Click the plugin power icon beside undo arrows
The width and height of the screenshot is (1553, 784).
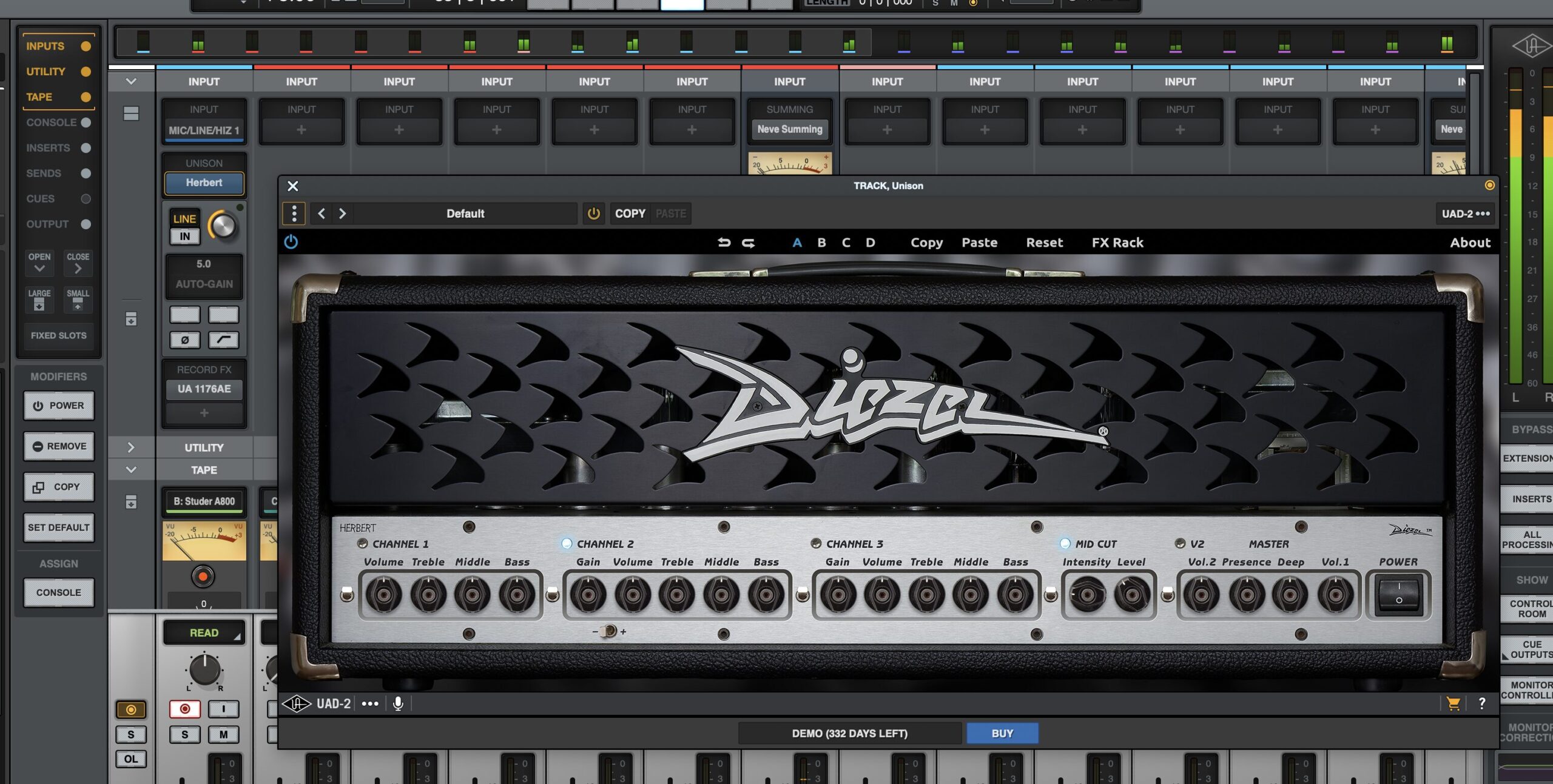pos(291,242)
